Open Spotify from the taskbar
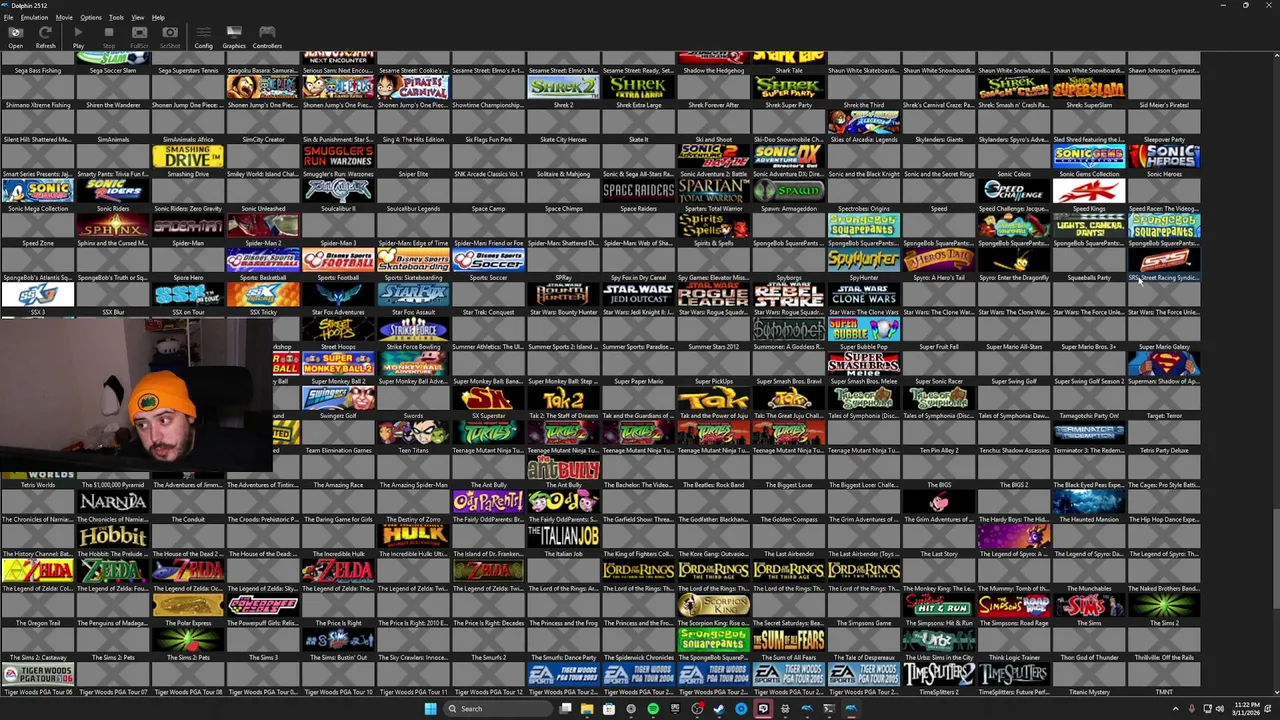 click(653, 709)
